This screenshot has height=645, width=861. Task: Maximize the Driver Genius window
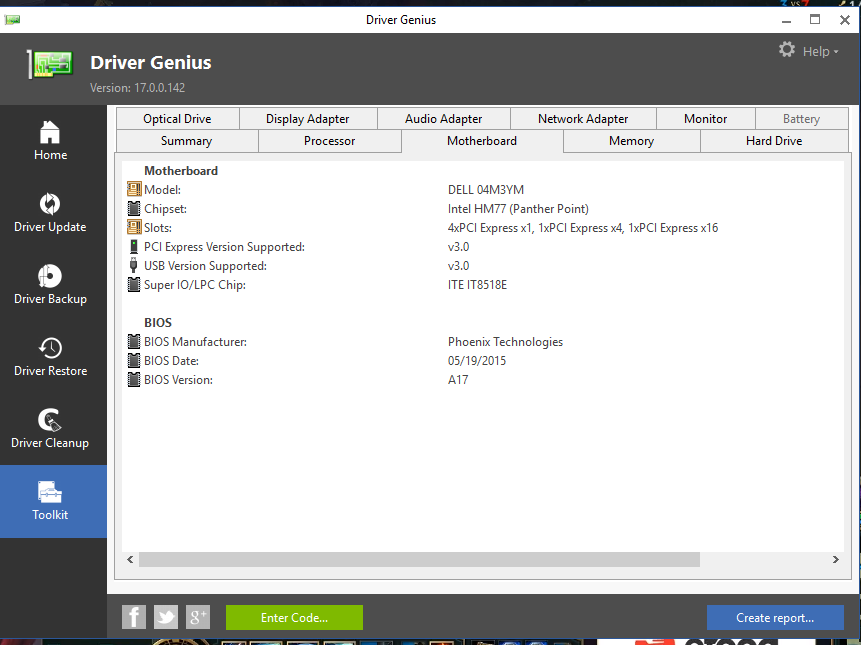pyautogui.click(x=815, y=20)
